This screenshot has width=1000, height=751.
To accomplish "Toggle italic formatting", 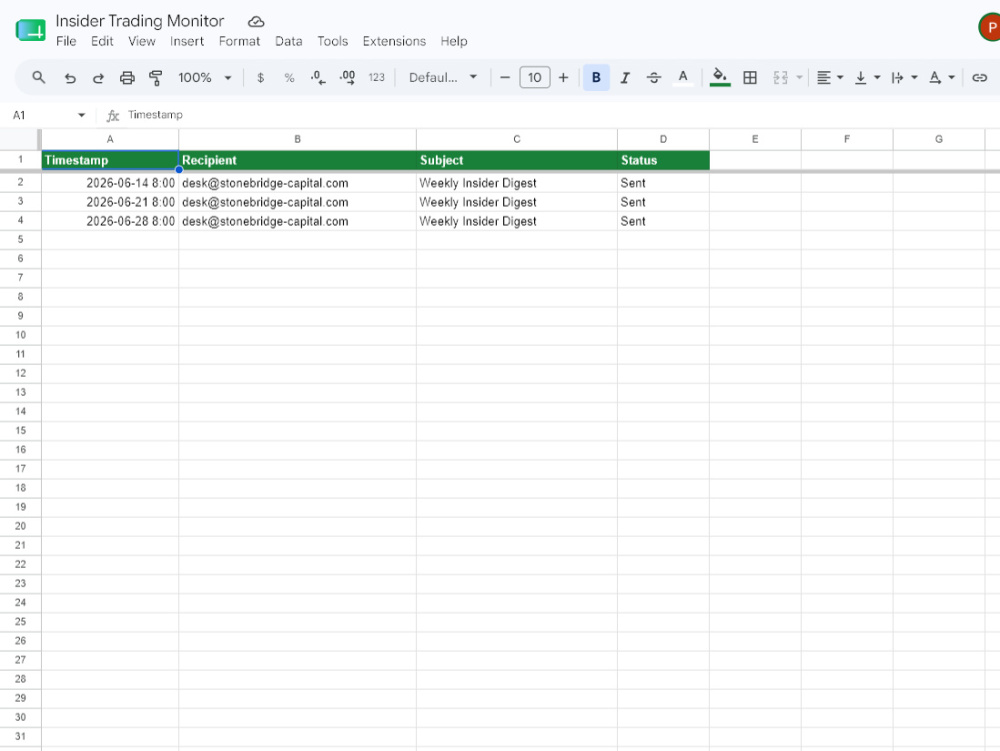I will [625, 78].
